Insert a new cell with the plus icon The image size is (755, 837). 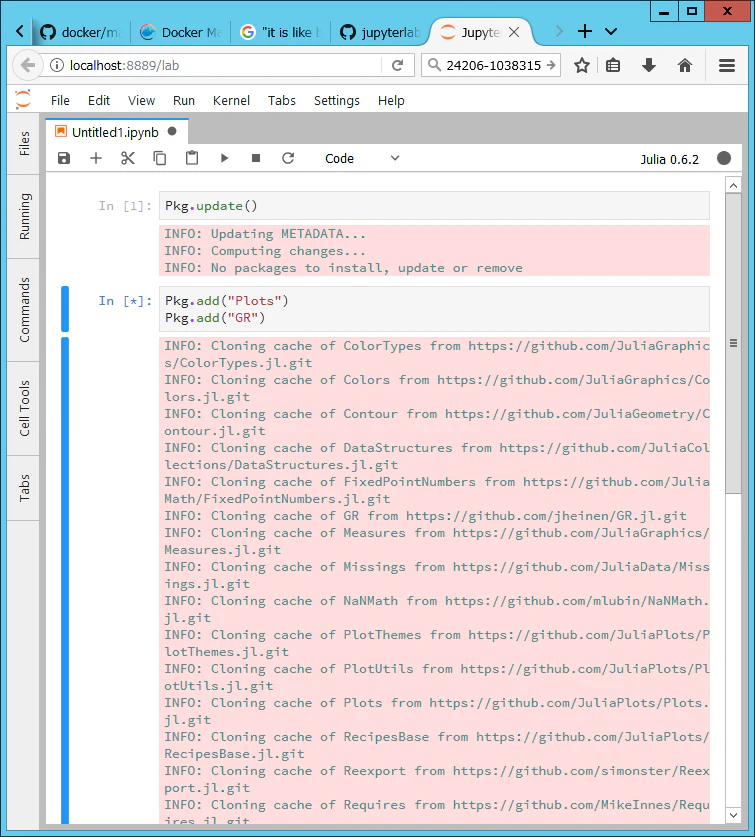coord(96,158)
